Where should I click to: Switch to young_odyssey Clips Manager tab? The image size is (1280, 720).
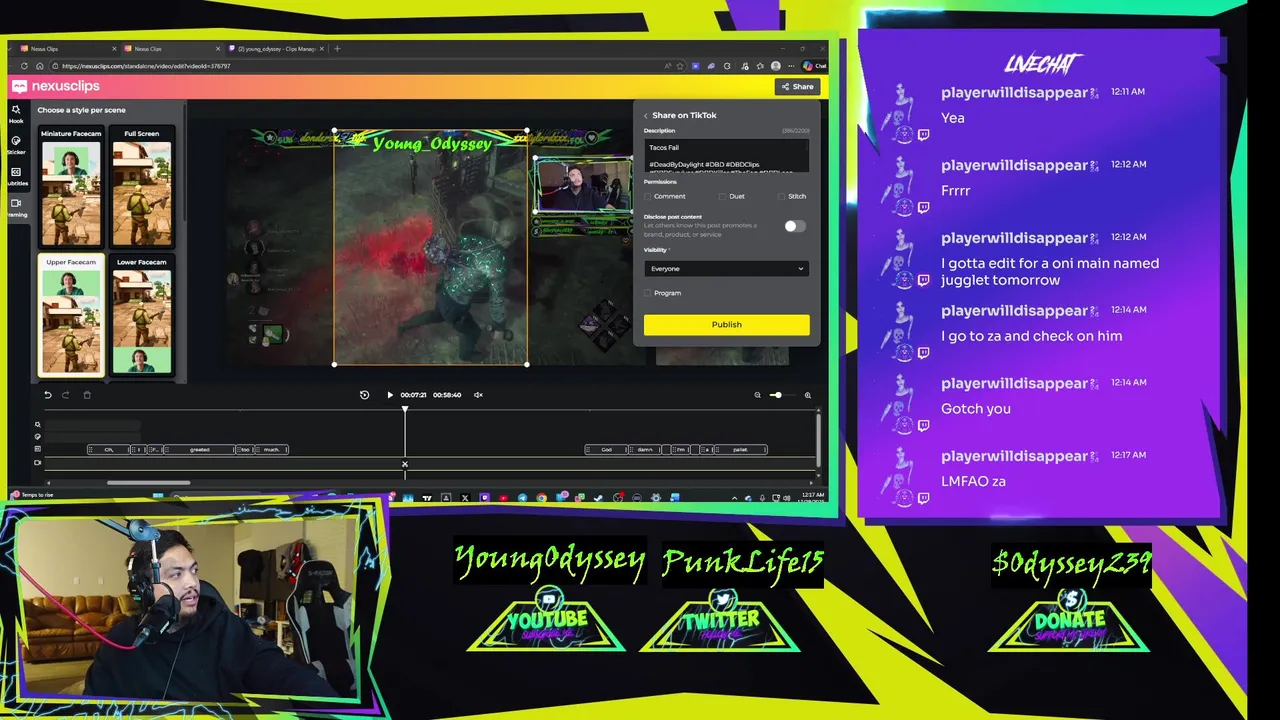coord(276,48)
